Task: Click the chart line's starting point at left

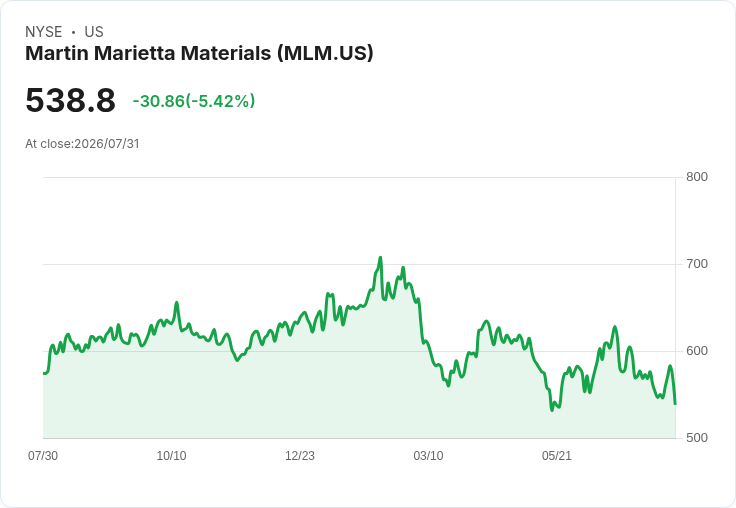Action: (44, 373)
